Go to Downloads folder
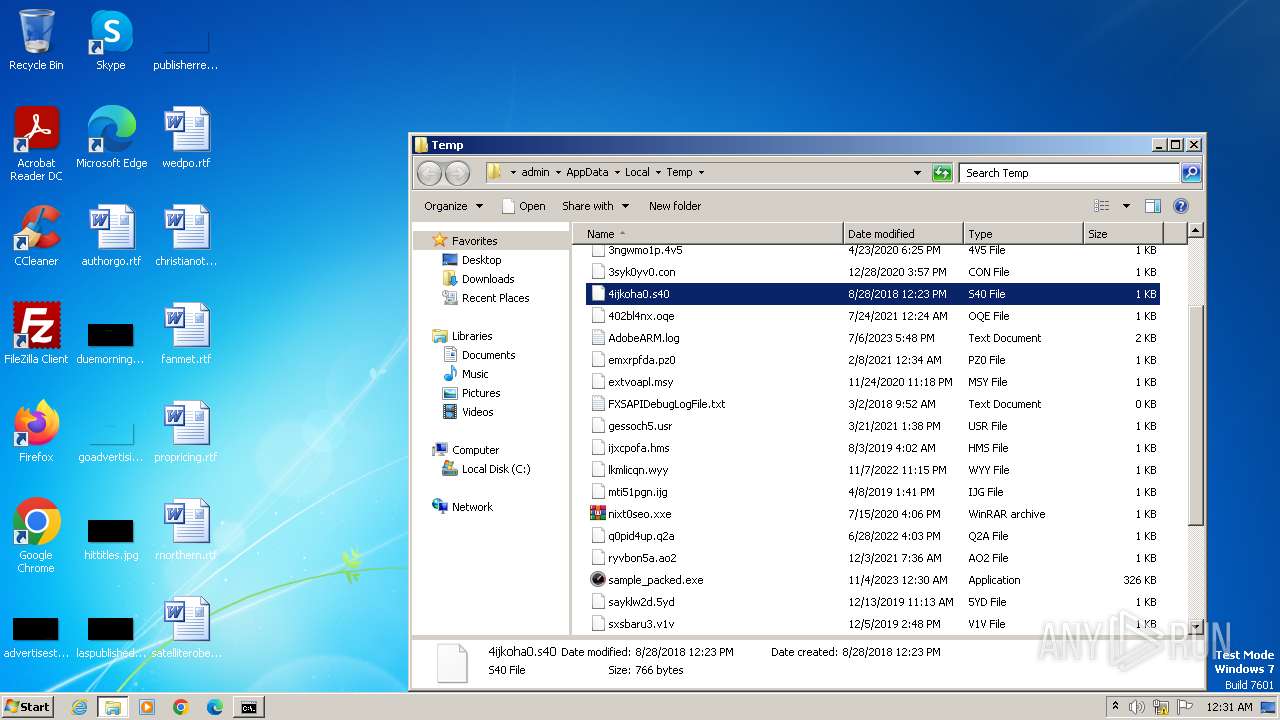Image resolution: width=1280 pixels, height=720 pixels. (488, 279)
